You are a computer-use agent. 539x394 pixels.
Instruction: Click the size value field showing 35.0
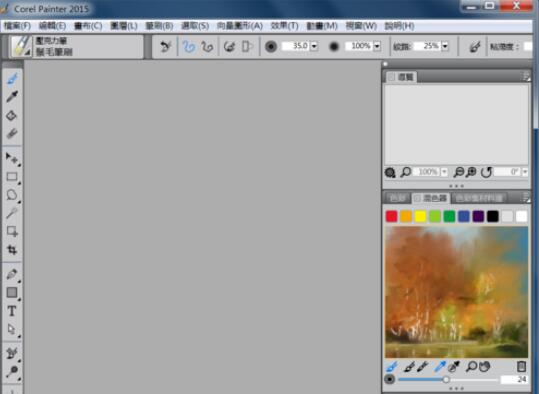296,46
